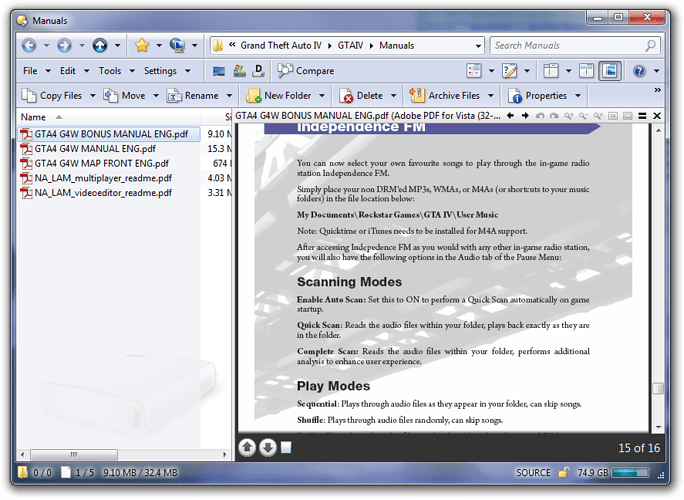Image resolution: width=684 pixels, height=500 pixels.
Task: Click the Search Manuals input field
Action: (x=566, y=45)
